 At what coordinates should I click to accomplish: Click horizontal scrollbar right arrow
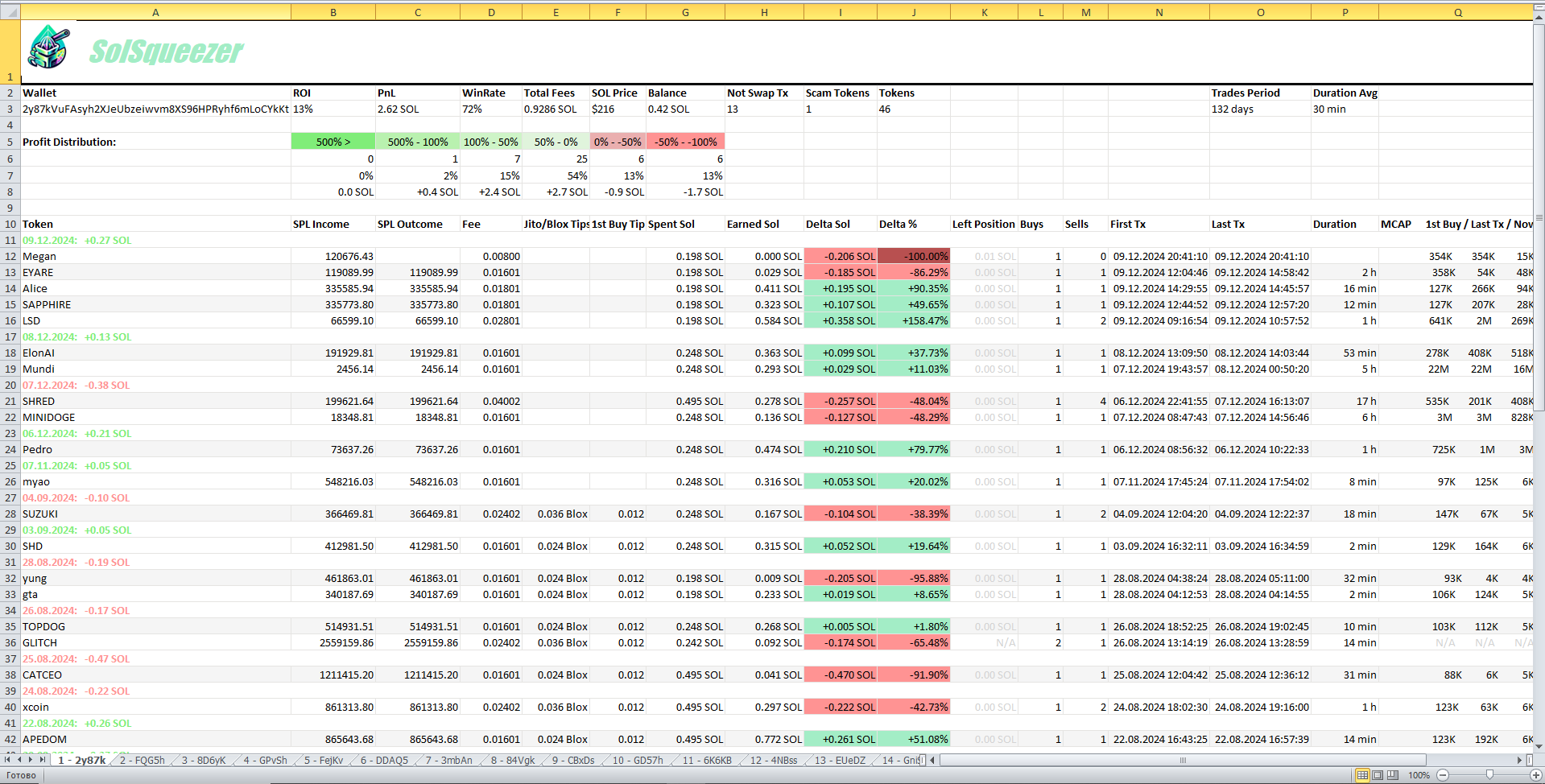[x=1519, y=760]
